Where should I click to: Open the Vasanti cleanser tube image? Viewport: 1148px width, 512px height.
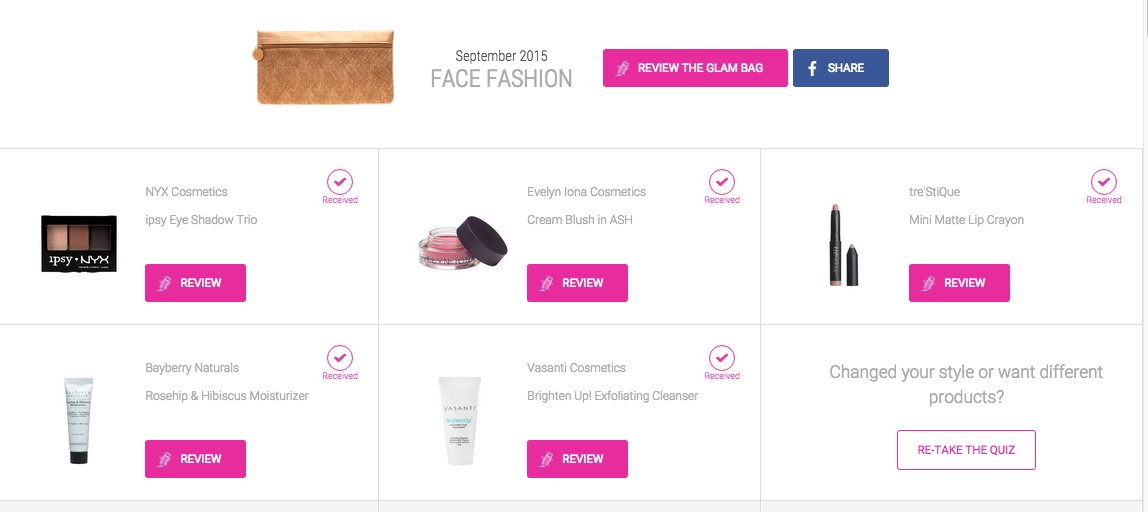click(x=460, y=420)
